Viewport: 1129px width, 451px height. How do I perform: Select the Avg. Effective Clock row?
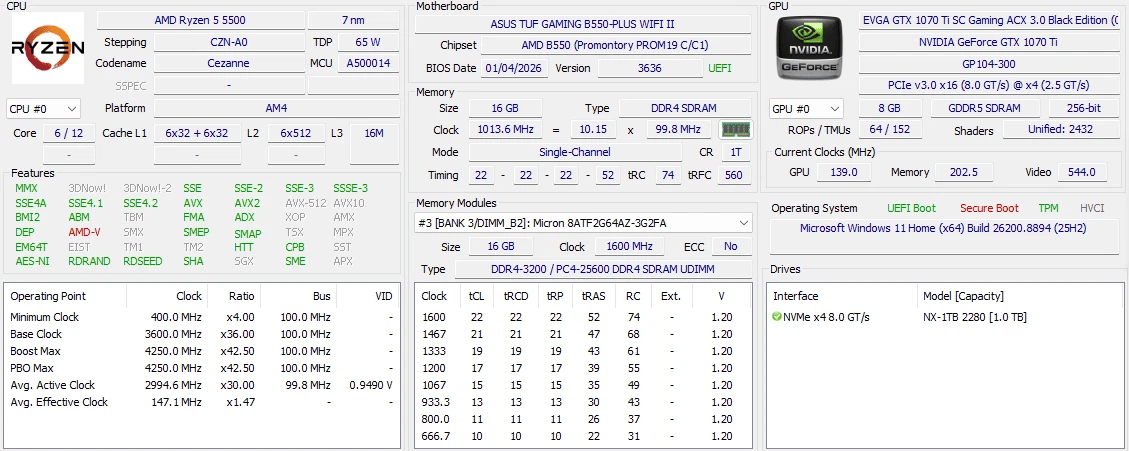click(202, 402)
